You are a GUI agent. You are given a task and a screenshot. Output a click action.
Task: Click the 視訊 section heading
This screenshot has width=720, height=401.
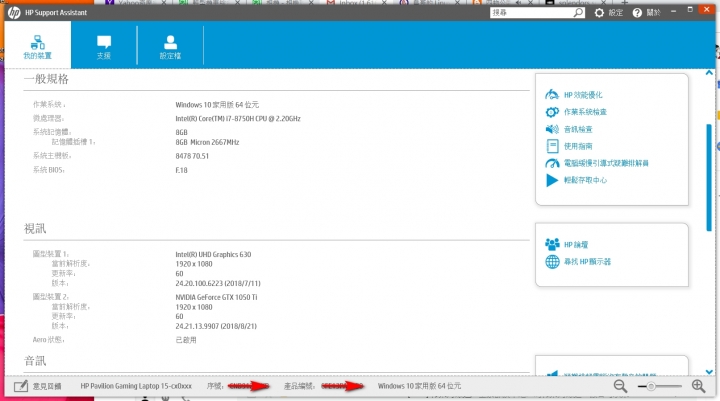[x=35, y=228]
